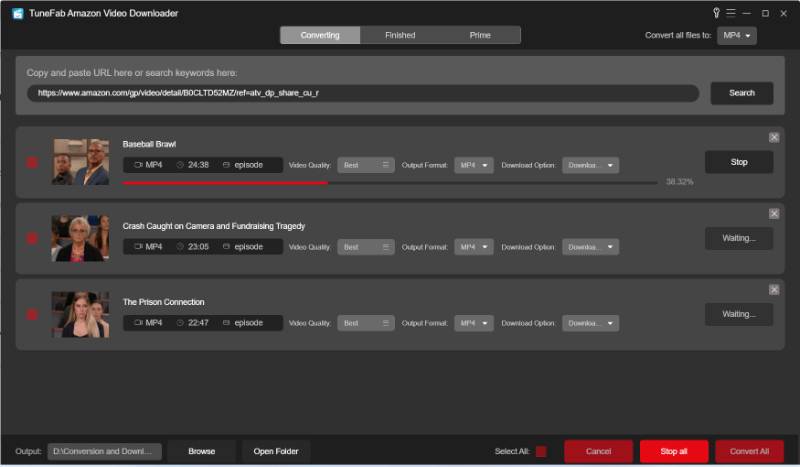Toggle the Crash Caught on Camera checkbox
The height and width of the screenshot is (467, 800).
(32, 238)
